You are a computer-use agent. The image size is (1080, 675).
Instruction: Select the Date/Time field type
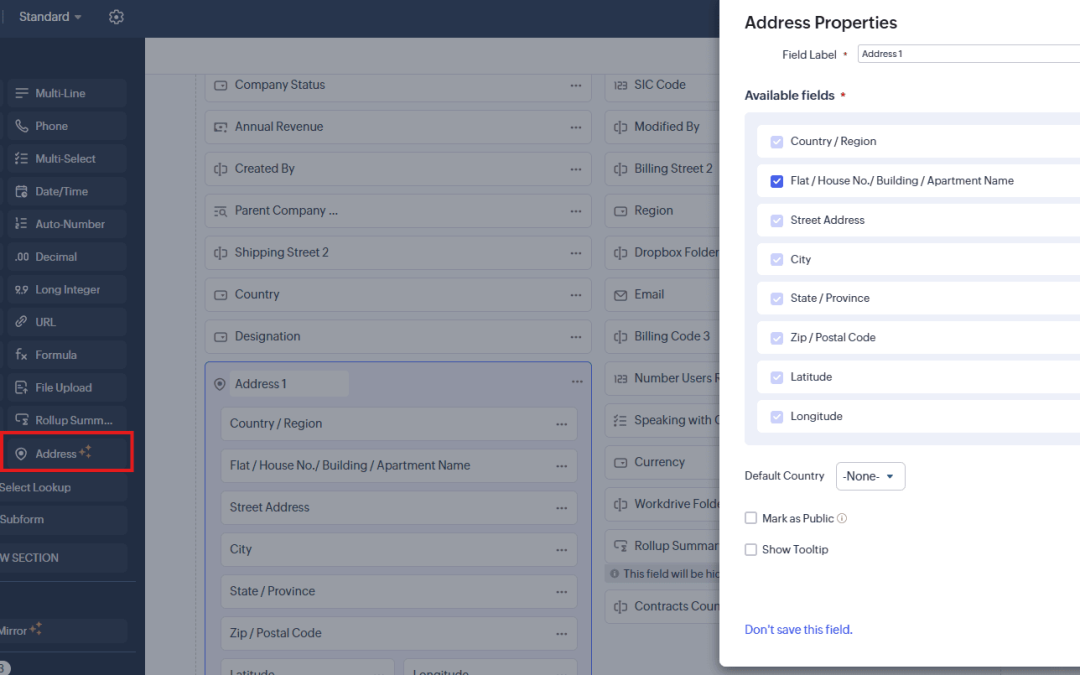(67, 191)
